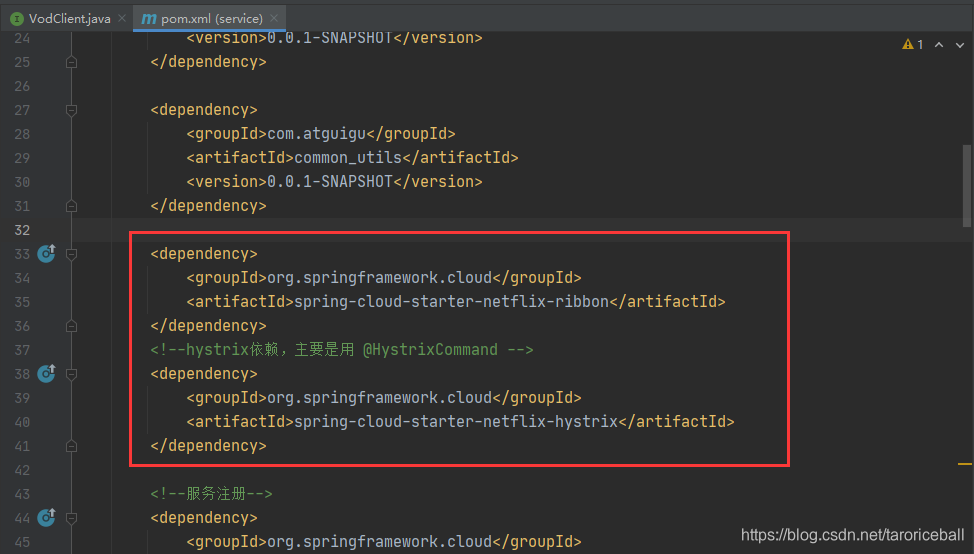Click the 服务注册 comment on line 43
Viewport: 974px width, 554px height.
(211, 494)
